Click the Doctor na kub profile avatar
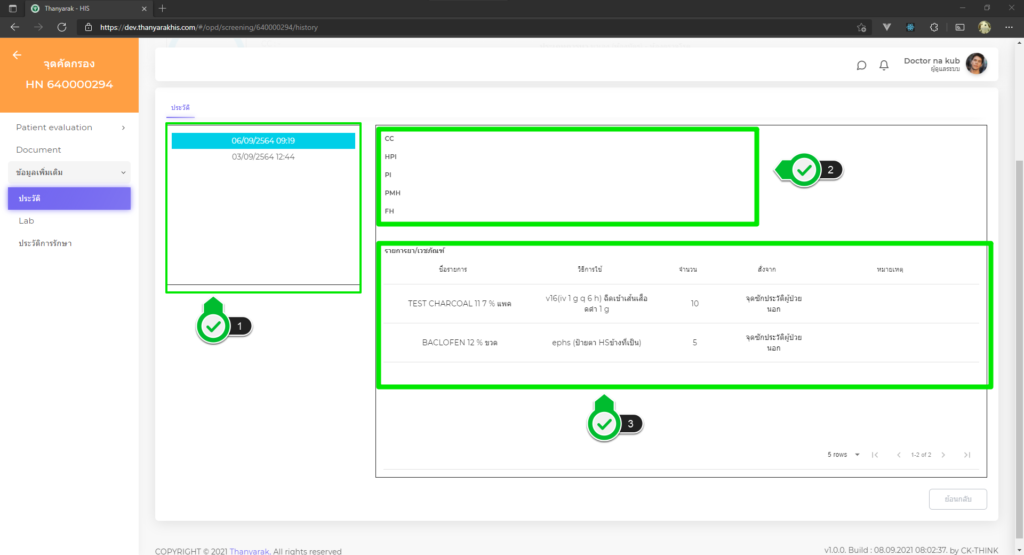The height and width of the screenshot is (555, 1024). (x=976, y=64)
